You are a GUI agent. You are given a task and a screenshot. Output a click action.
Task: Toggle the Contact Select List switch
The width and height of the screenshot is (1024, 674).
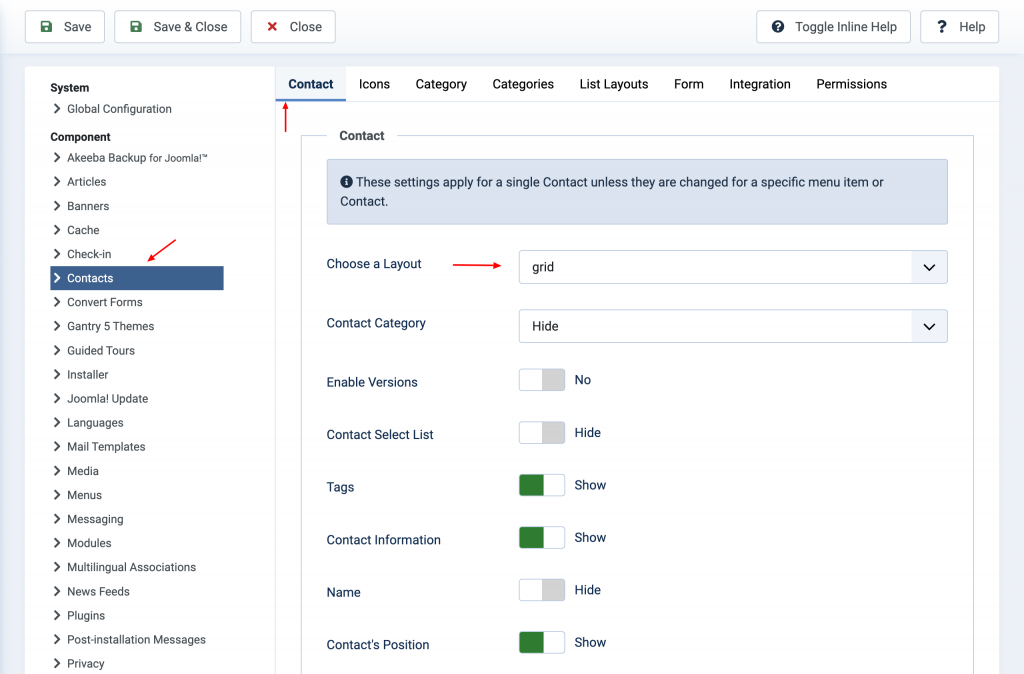tap(542, 432)
